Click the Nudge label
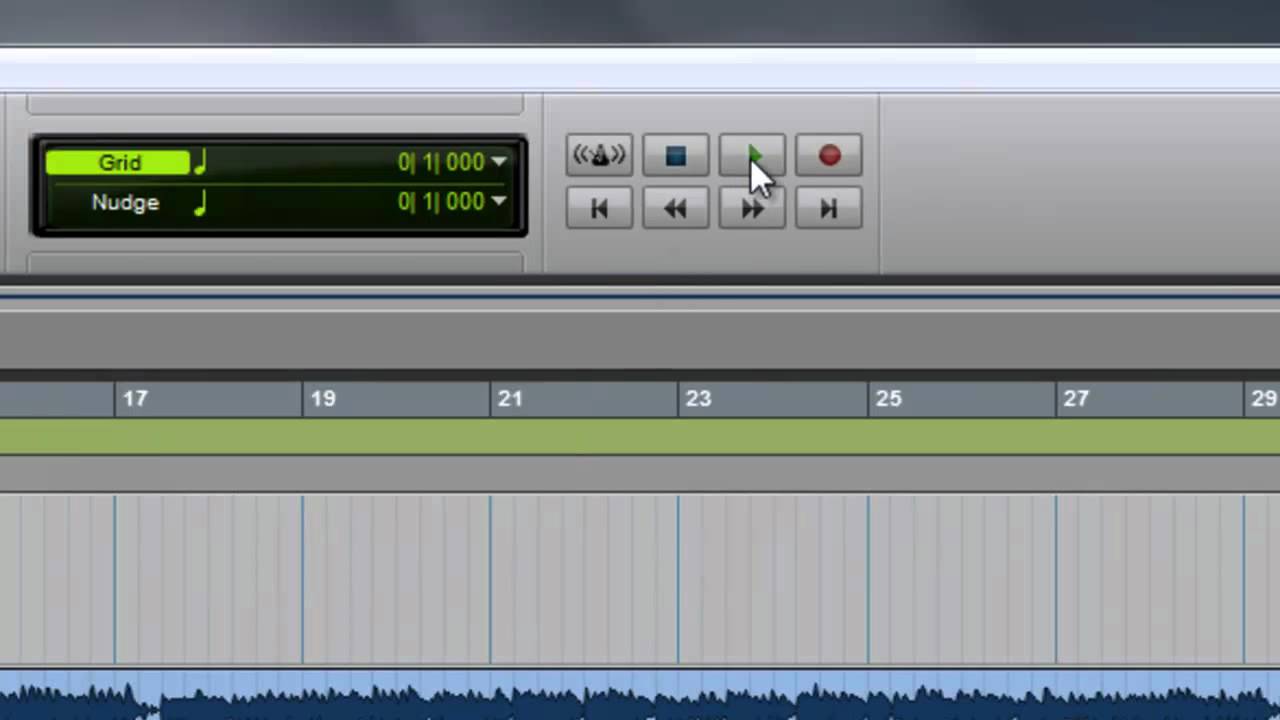The width and height of the screenshot is (1280, 720). pos(125,202)
